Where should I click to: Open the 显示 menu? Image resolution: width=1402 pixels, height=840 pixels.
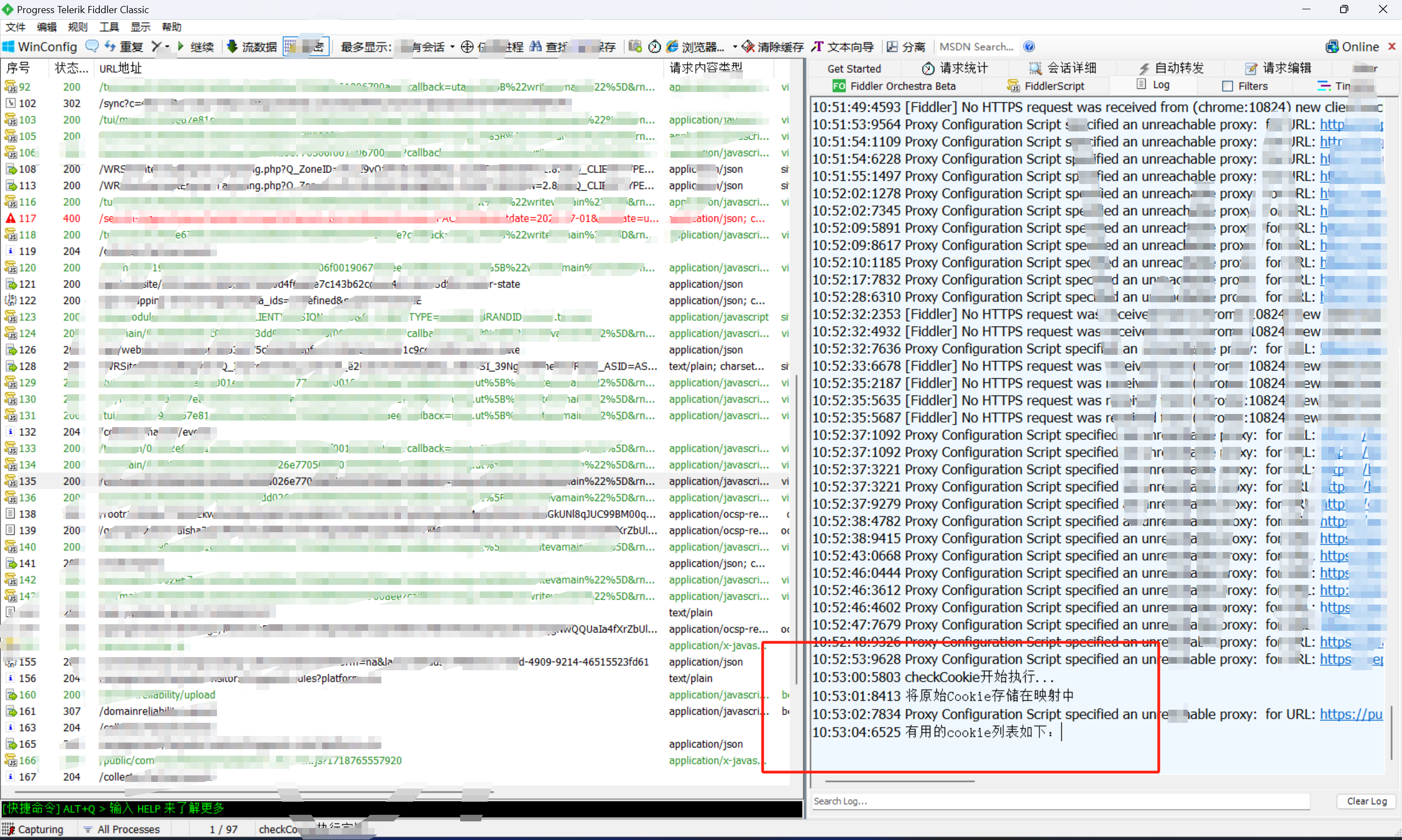140,27
